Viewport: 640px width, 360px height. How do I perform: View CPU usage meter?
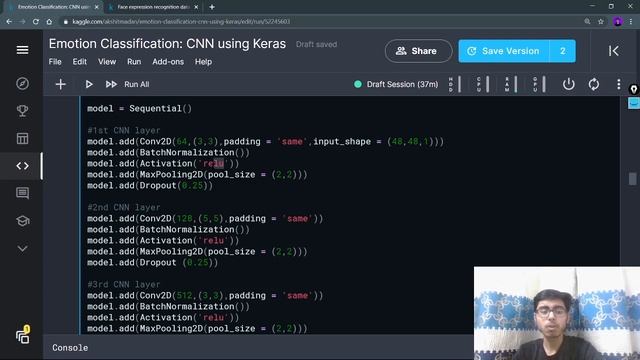click(x=483, y=84)
